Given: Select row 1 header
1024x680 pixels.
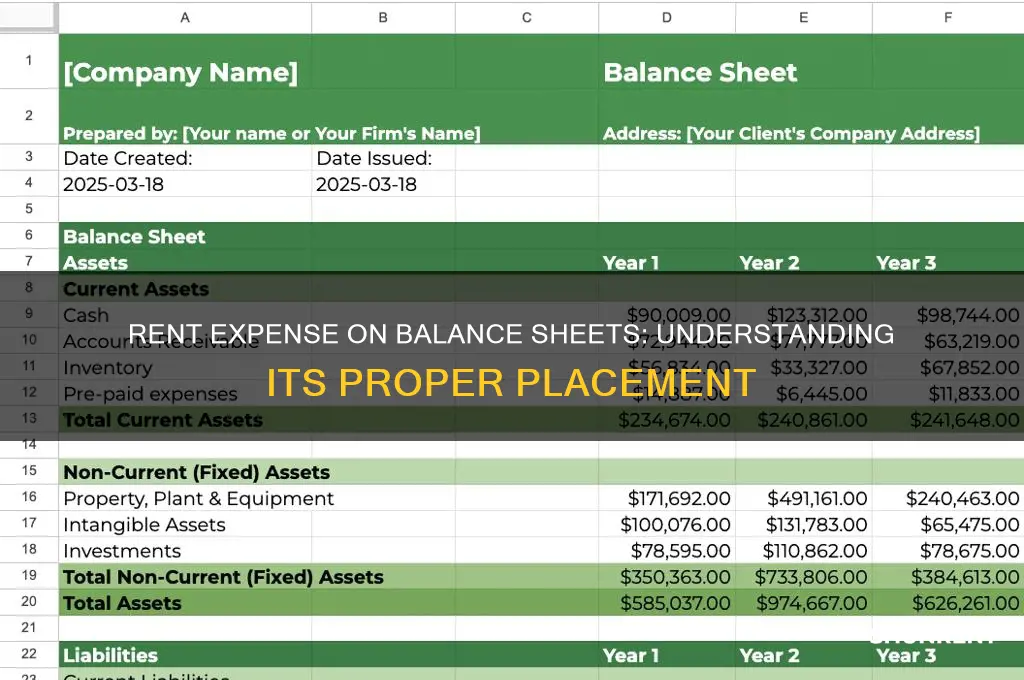Looking at the screenshot, I should pyautogui.click(x=29, y=61).
